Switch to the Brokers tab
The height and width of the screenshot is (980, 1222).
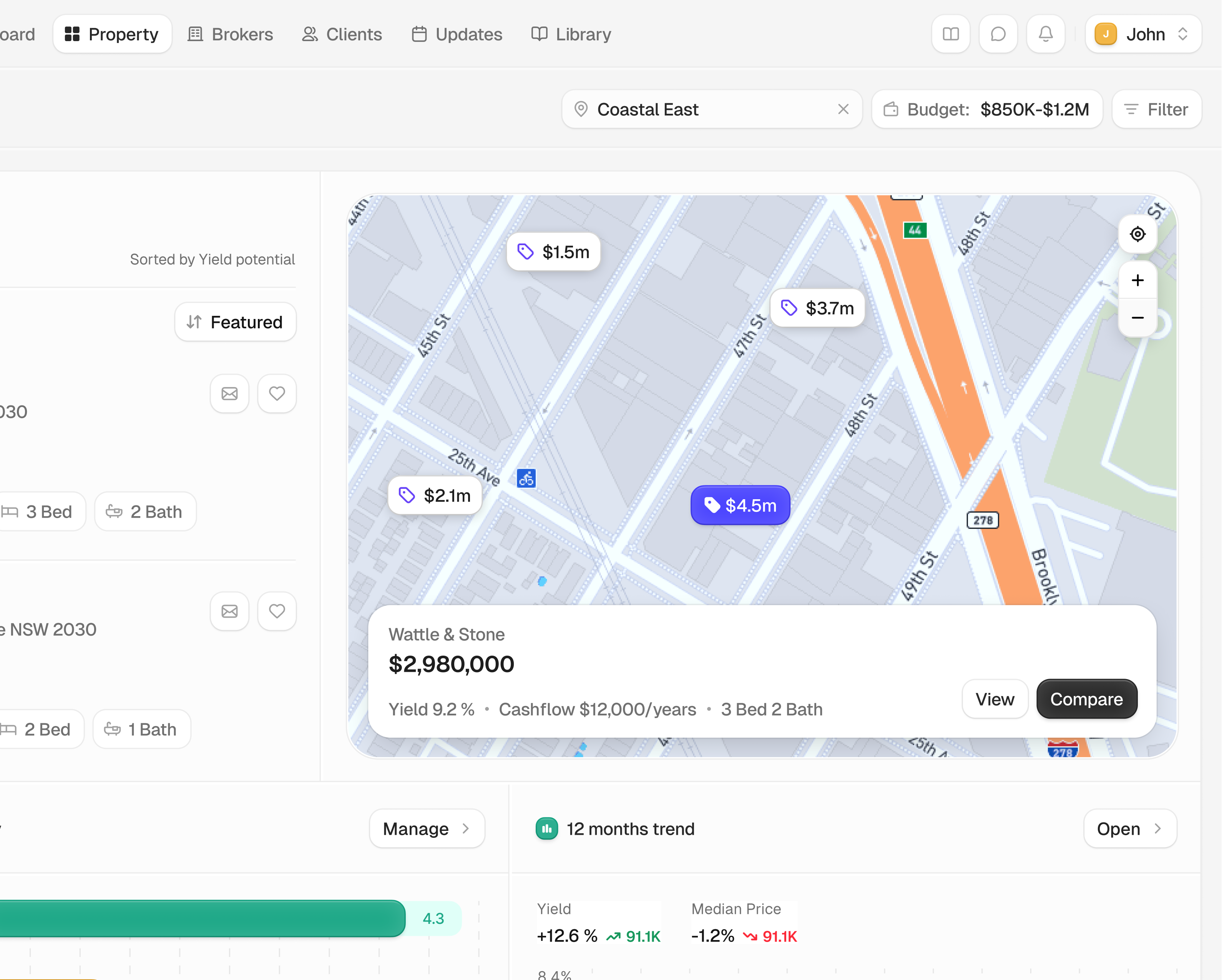pyautogui.click(x=230, y=34)
